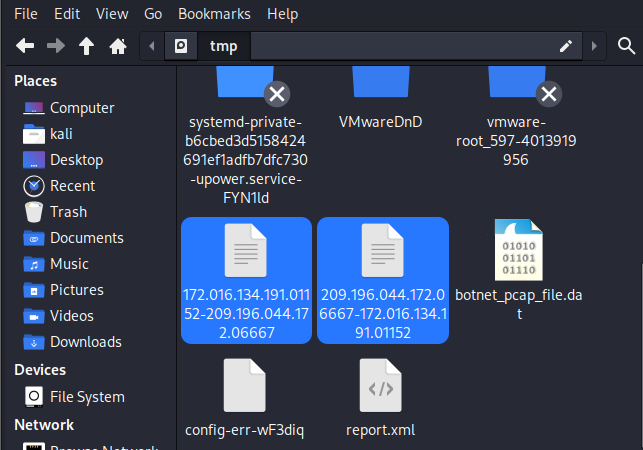Click the path bar left scroll arrow
Viewport: 643px width, 450px height.
coord(152,46)
